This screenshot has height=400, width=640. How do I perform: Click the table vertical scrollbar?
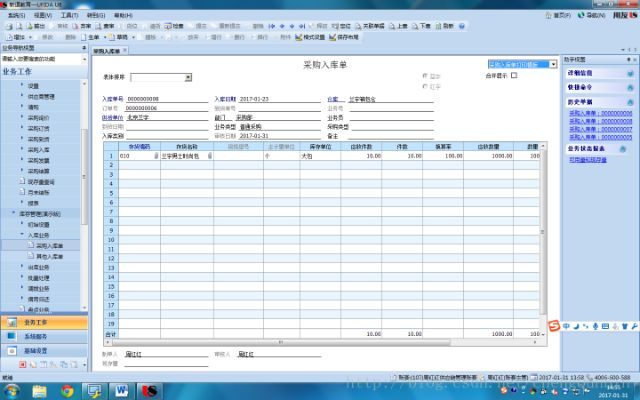coord(542,231)
